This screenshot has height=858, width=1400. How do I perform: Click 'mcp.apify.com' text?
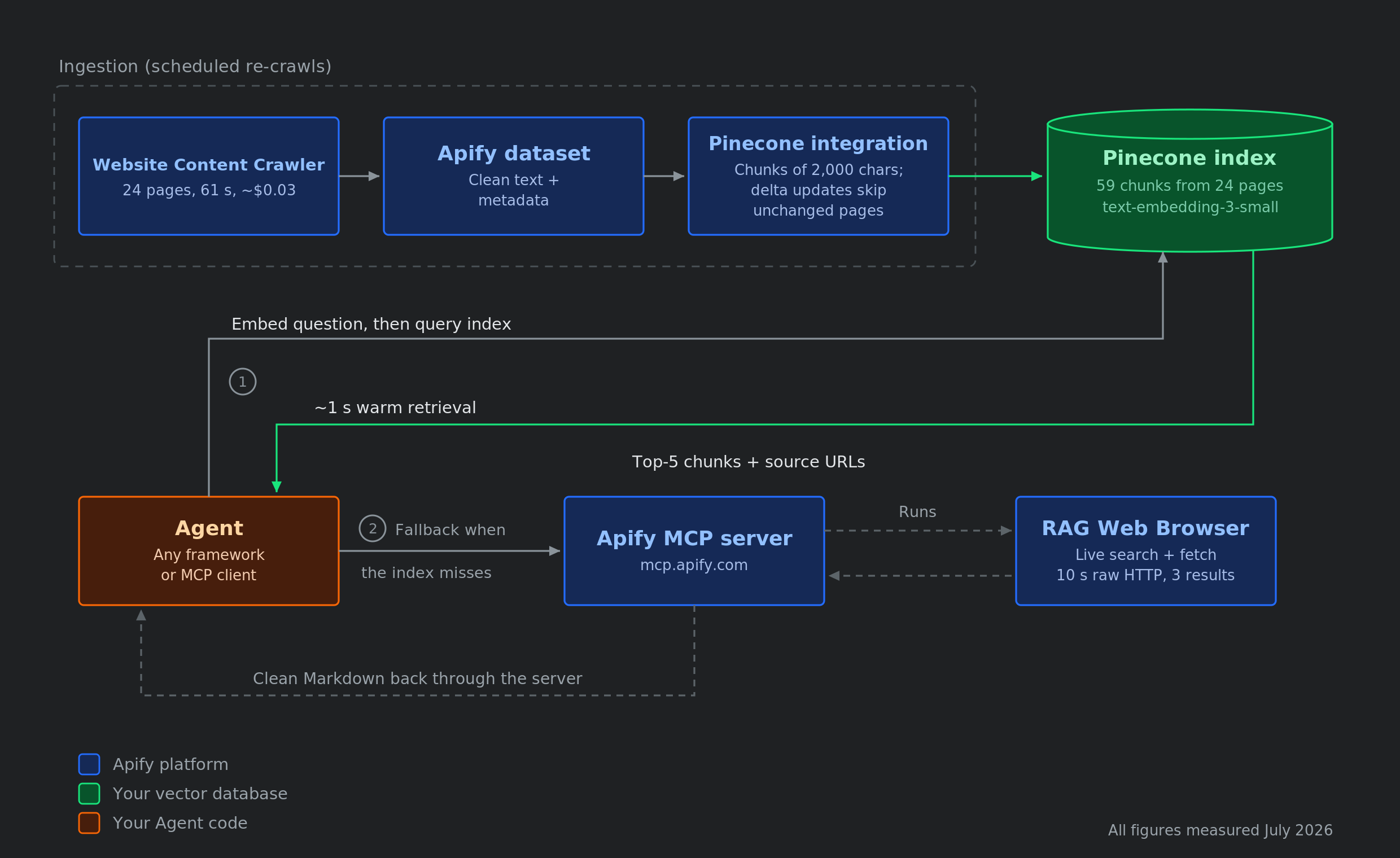click(x=694, y=566)
